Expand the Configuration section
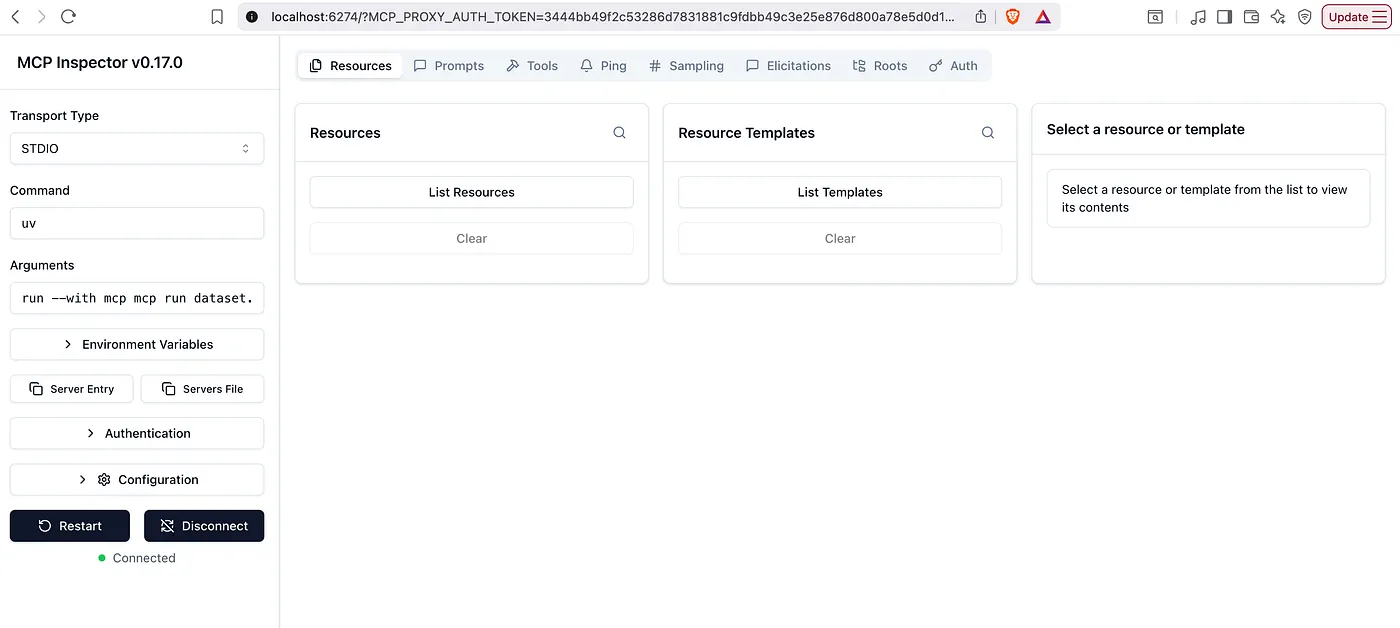The image size is (1400, 628). [137, 479]
